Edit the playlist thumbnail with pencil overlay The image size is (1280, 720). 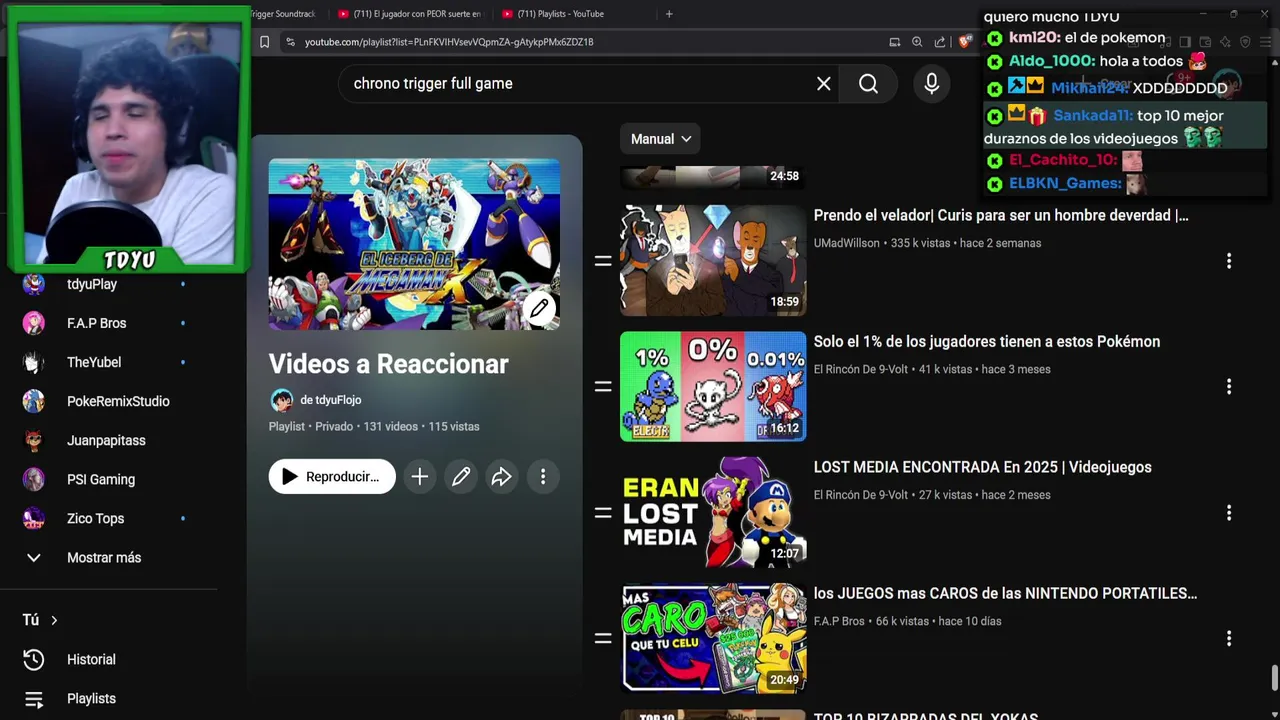click(x=539, y=308)
